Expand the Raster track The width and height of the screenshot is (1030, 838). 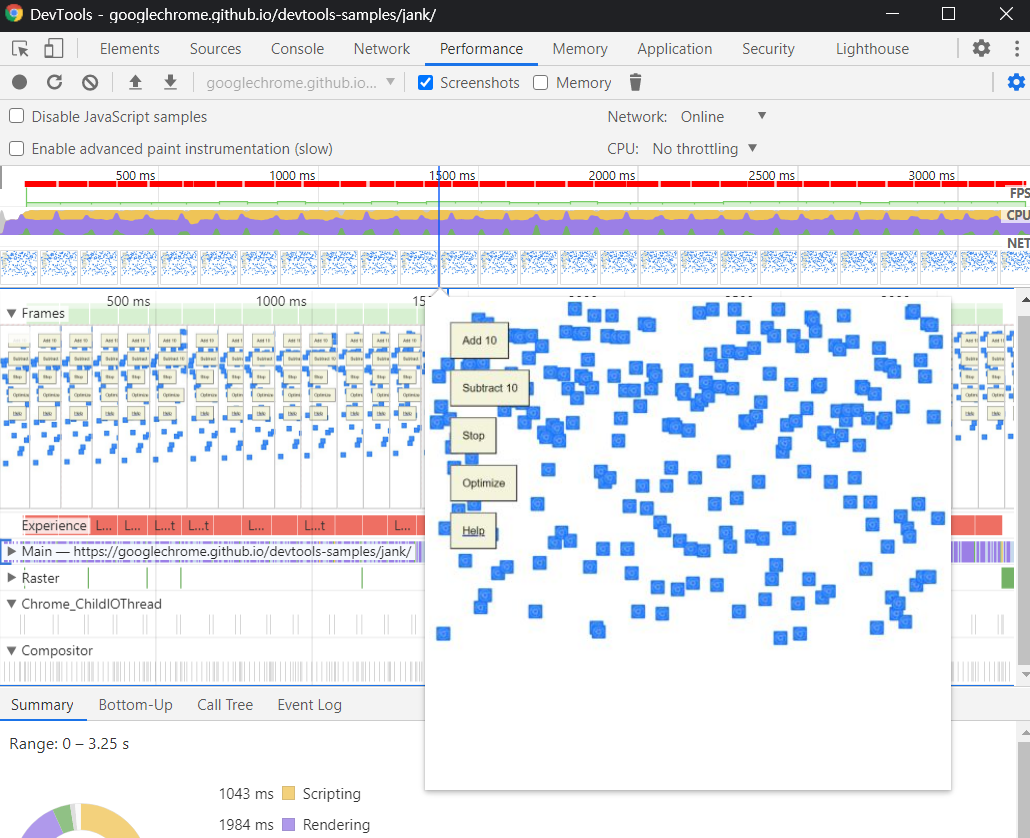11,578
